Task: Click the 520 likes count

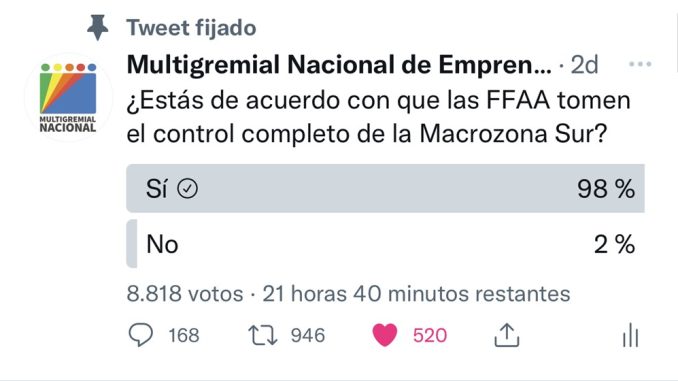Action: tap(430, 336)
